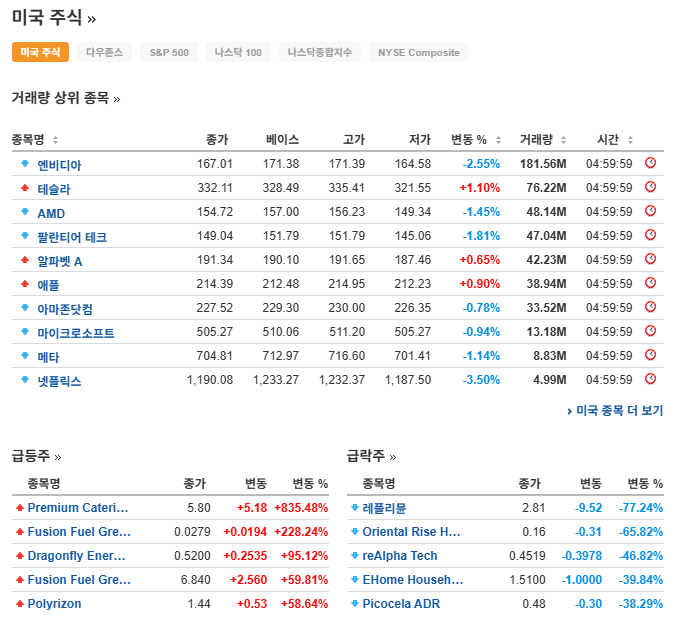Click the clock icon in the 넷플릭스 row

650,379
